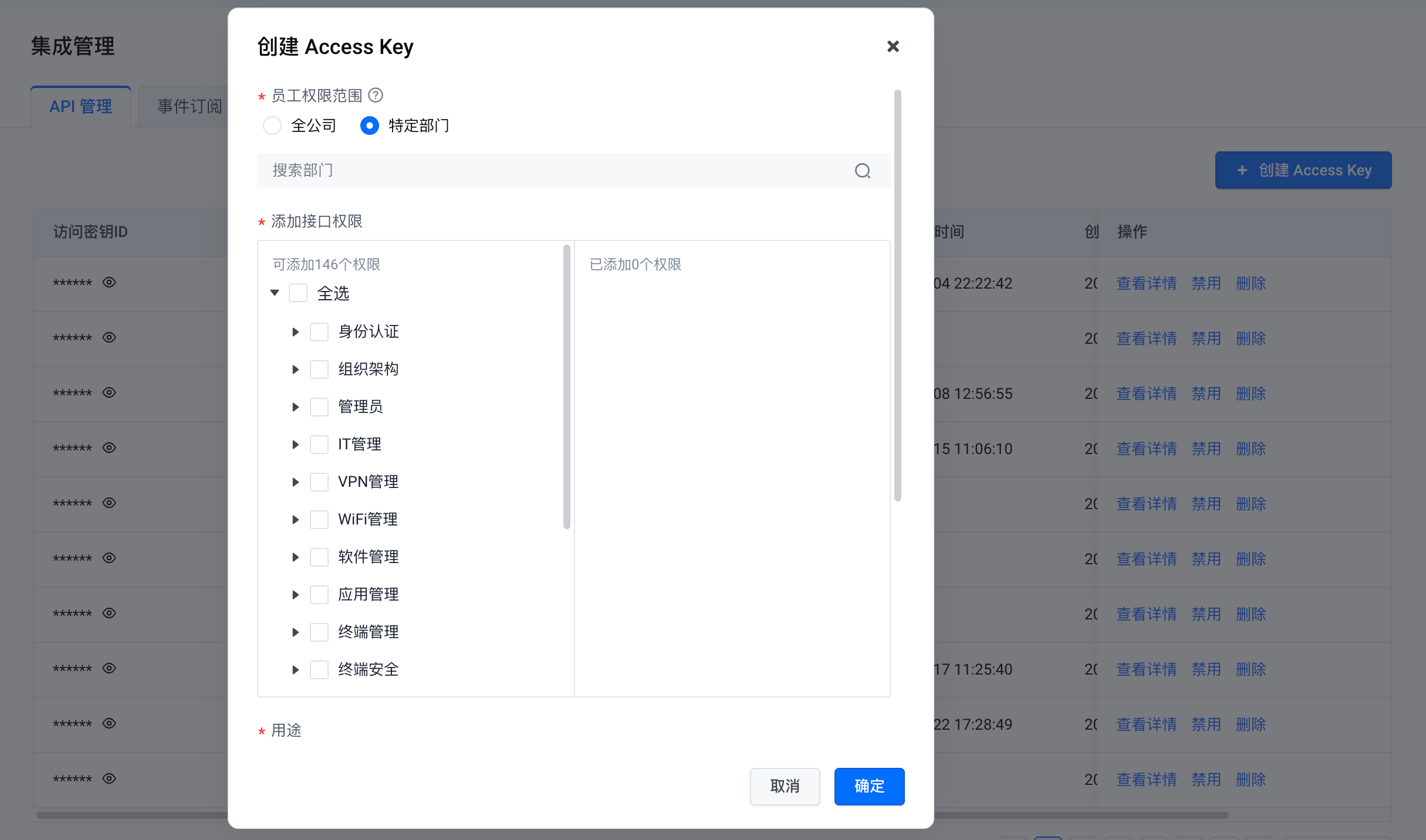This screenshot has height=840, width=1426.
Task: Show the last row's hidden access key
Action: [x=109, y=778]
